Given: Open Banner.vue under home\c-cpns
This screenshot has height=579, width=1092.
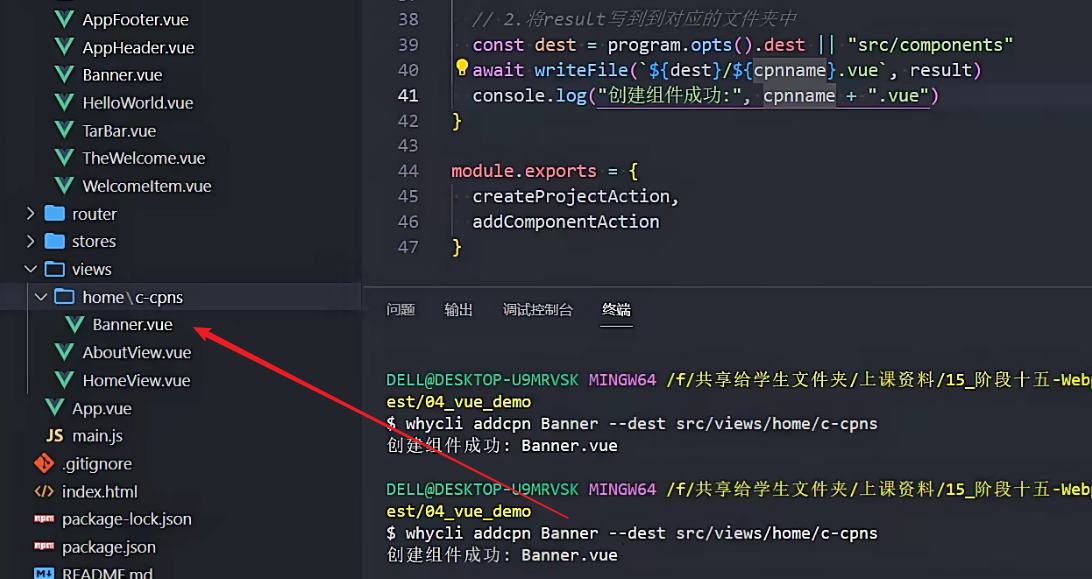Looking at the screenshot, I should (132, 325).
